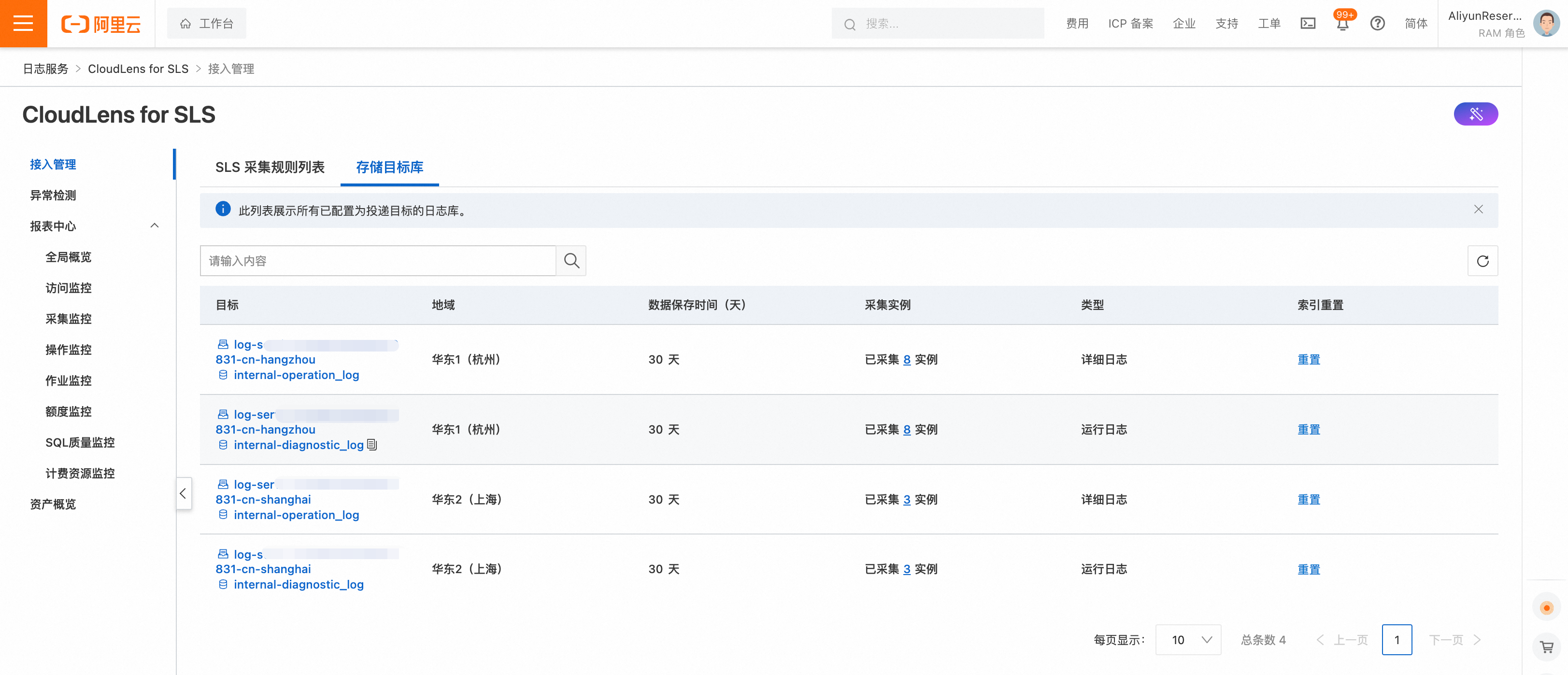The image size is (1568, 675).
Task: Open 访问监控 report
Action: 68,288
